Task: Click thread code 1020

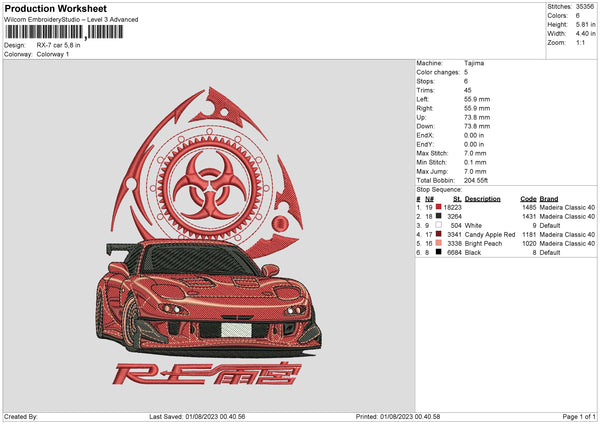Action: coord(529,243)
